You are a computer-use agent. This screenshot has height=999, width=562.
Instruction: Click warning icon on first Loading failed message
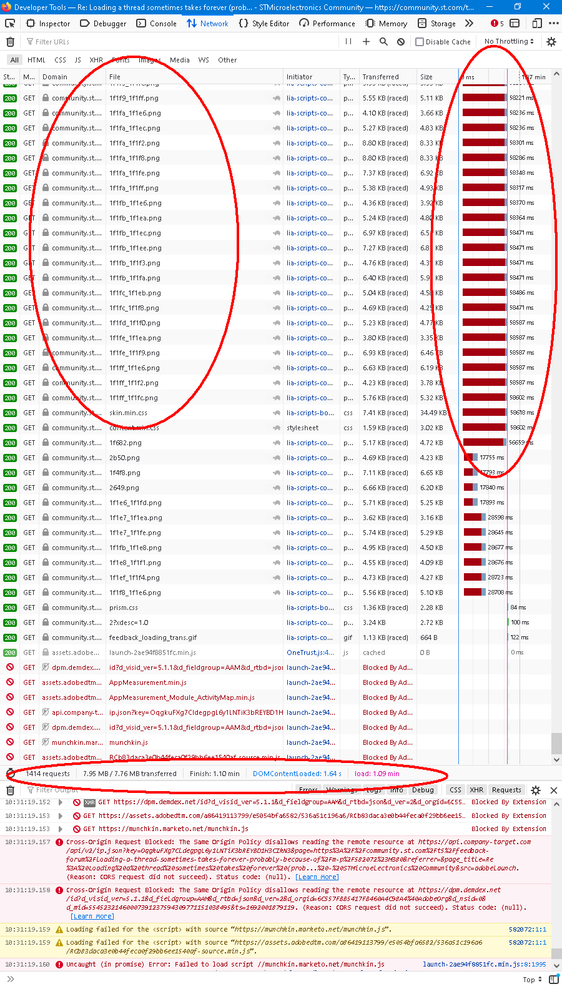pyautogui.click(x=59, y=930)
